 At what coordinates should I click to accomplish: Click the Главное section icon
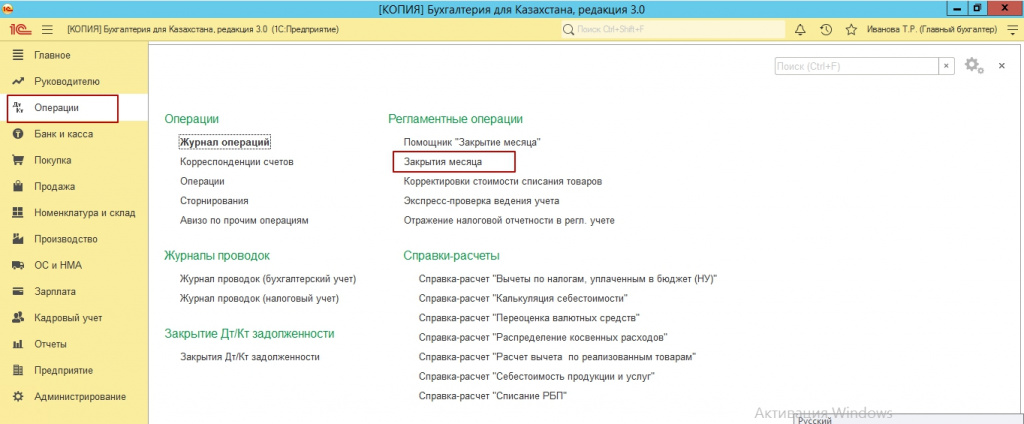click(18, 56)
